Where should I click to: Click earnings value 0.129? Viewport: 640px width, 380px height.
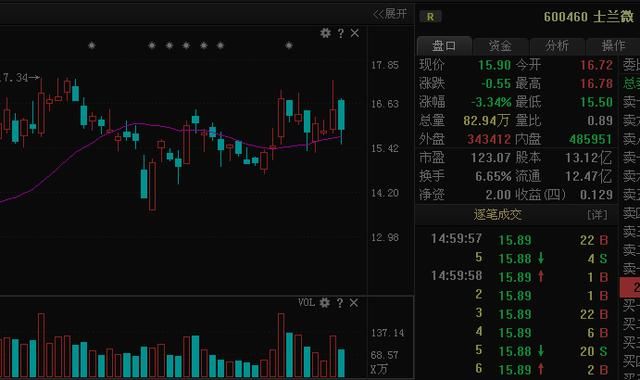tap(596, 195)
